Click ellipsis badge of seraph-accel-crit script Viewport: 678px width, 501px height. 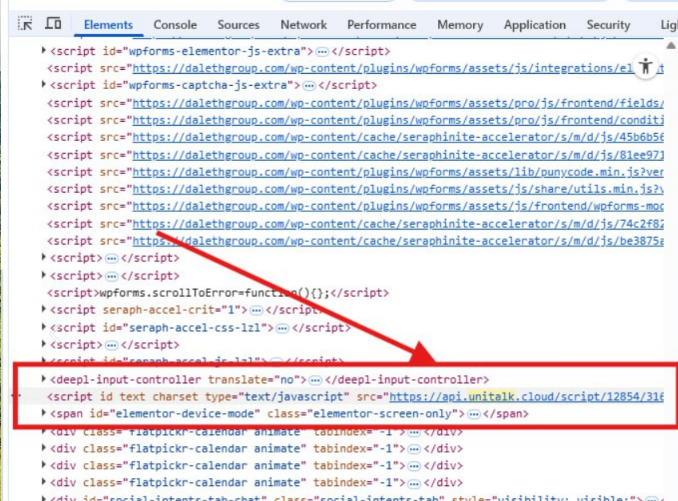[x=256, y=311]
